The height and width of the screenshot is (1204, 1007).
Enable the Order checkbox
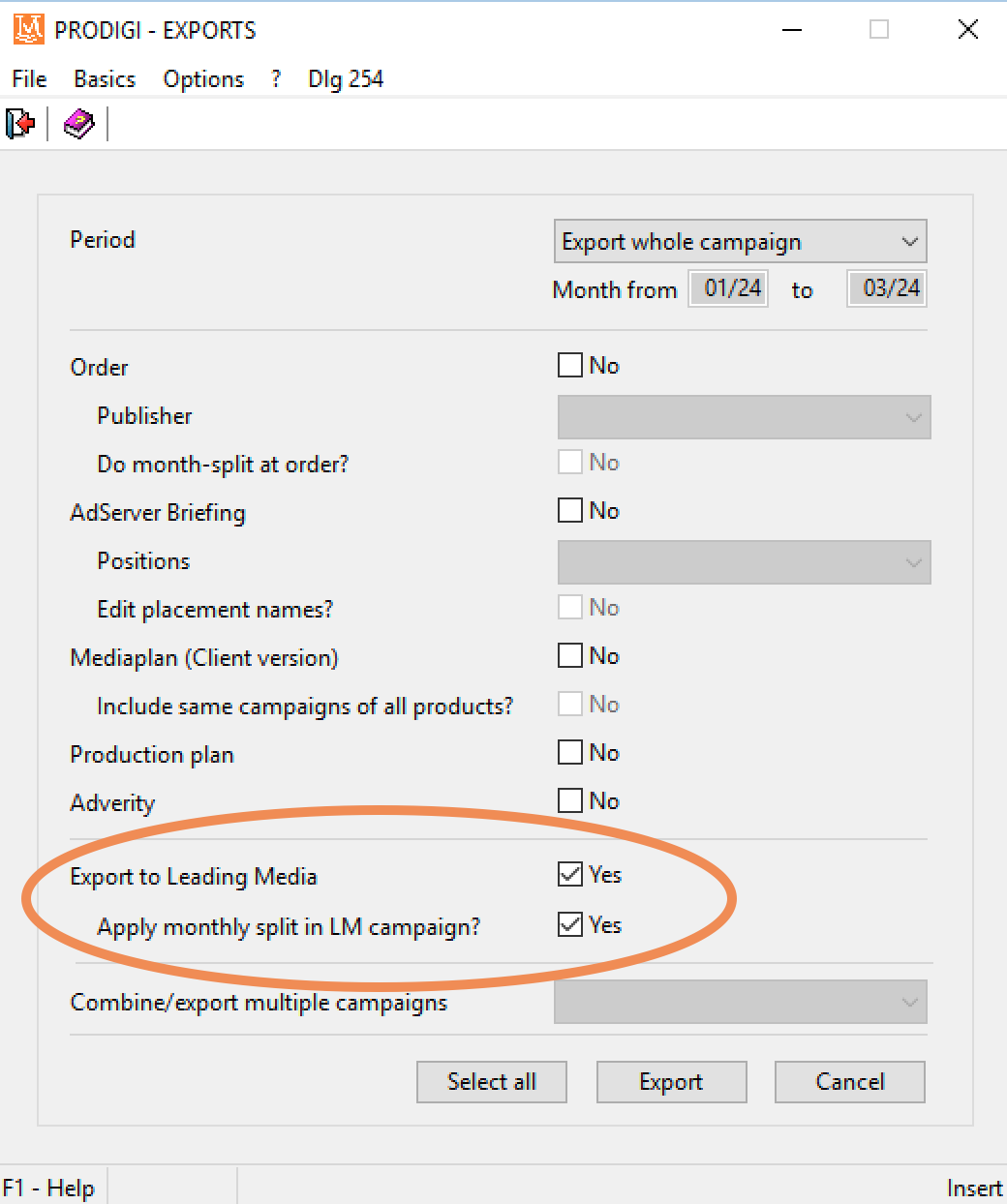pyautogui.click(x=570, y=365)
